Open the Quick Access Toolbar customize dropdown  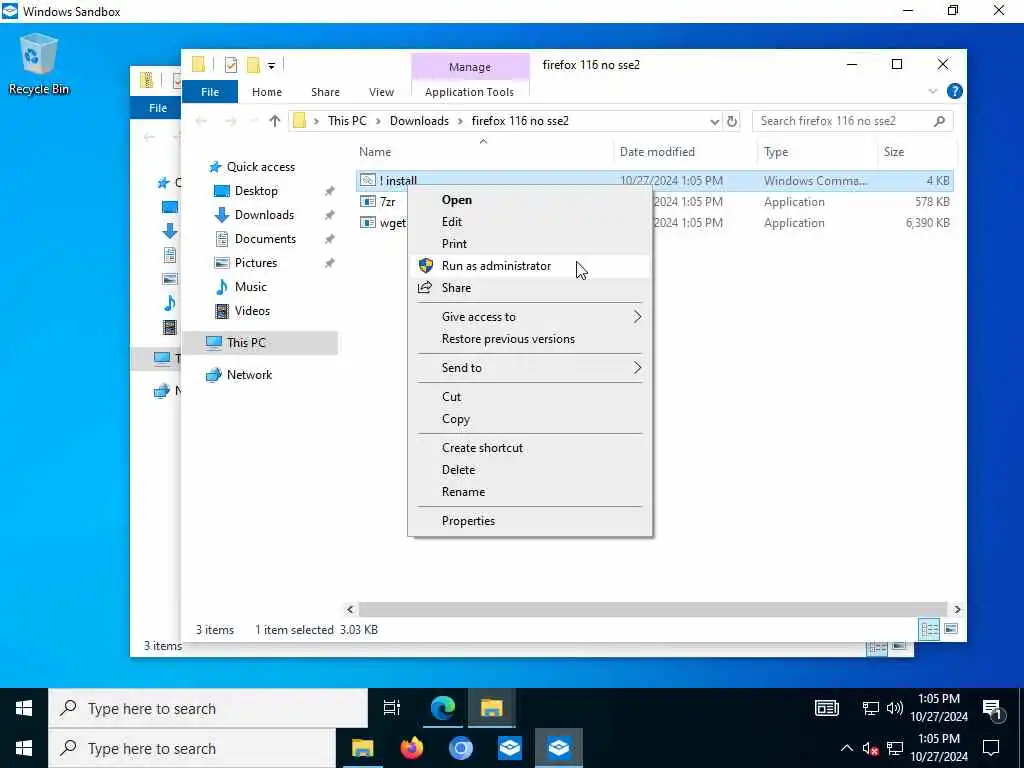[x=272, y=65]
